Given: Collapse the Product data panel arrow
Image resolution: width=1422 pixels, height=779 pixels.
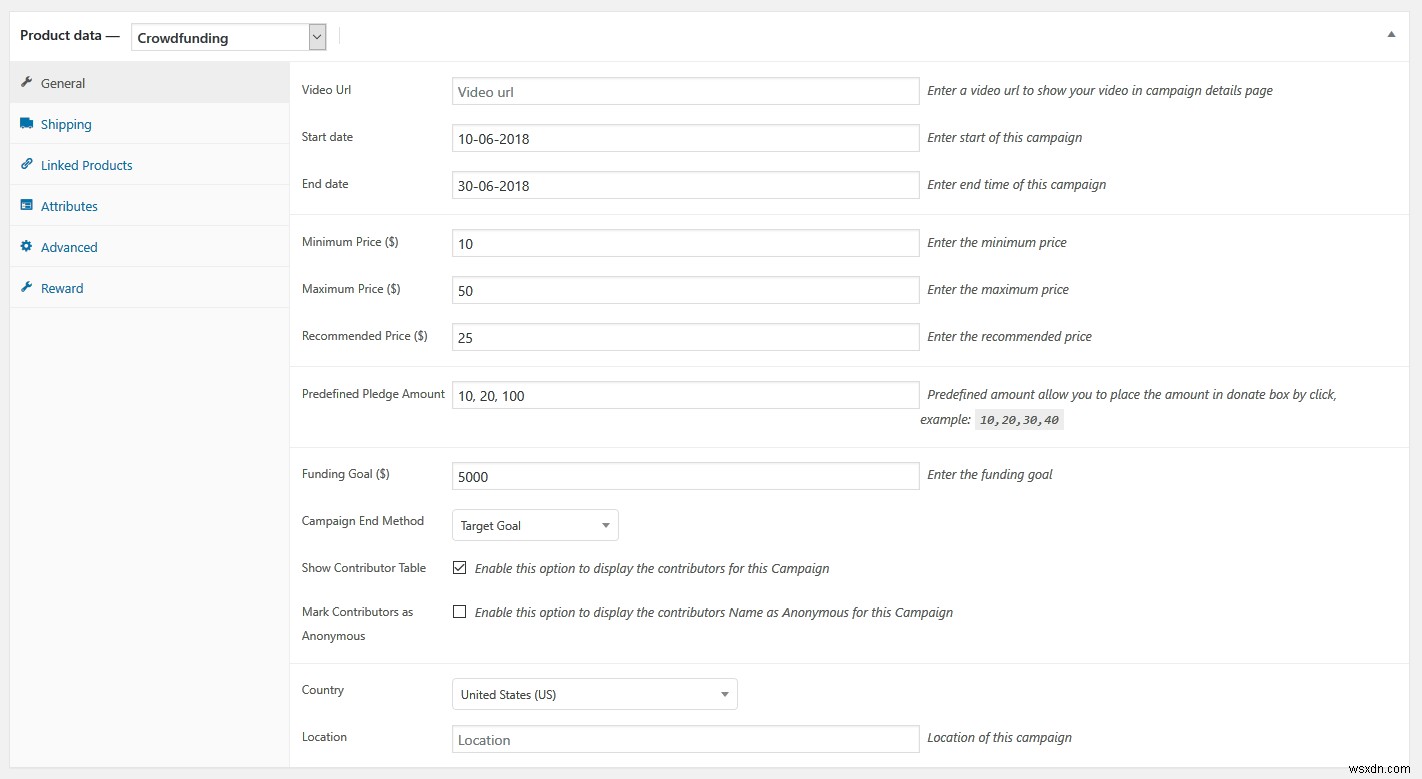Looking at the screenshot, I should click(x=1390, y=33).
